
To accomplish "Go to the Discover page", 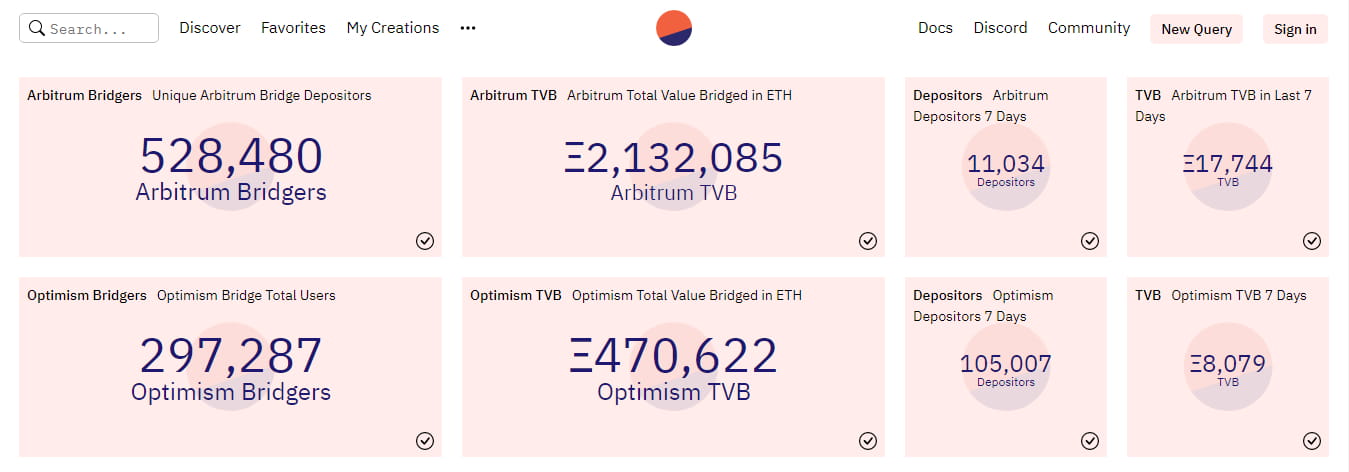I will point(210,28).
